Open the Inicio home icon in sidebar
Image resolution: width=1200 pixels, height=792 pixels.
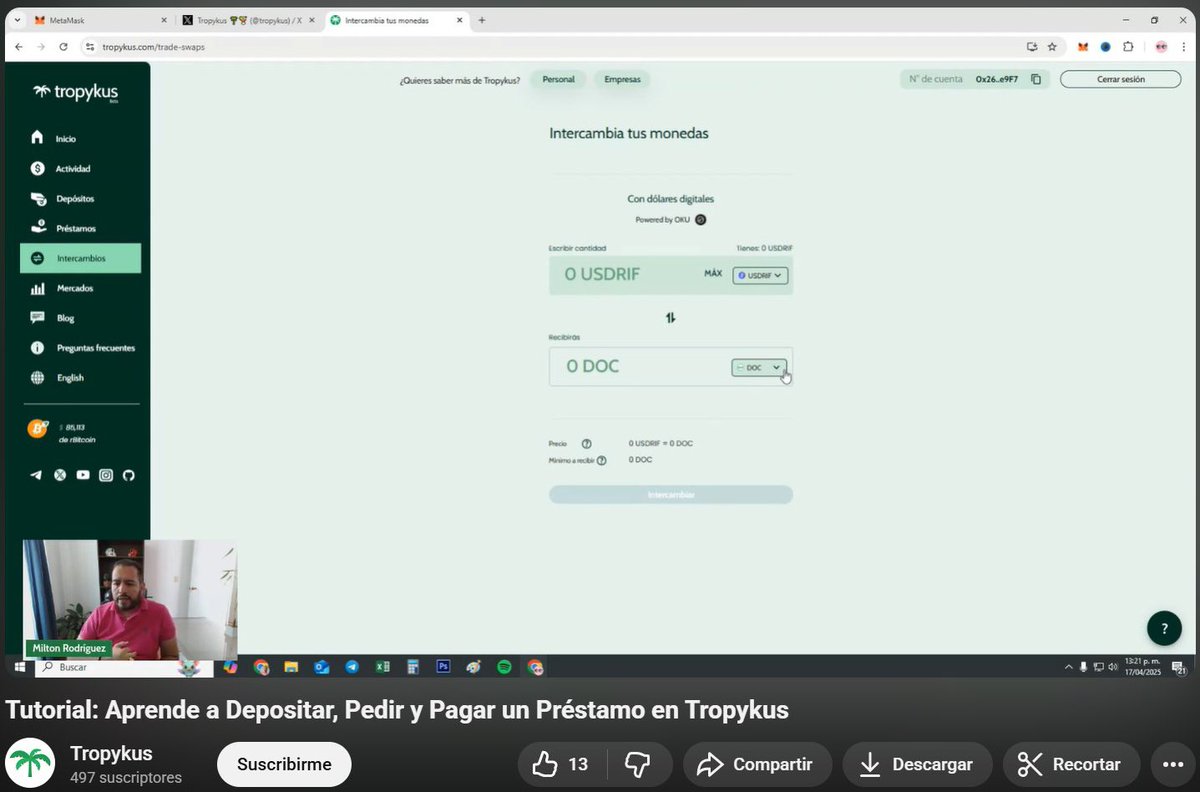(37, 138)
